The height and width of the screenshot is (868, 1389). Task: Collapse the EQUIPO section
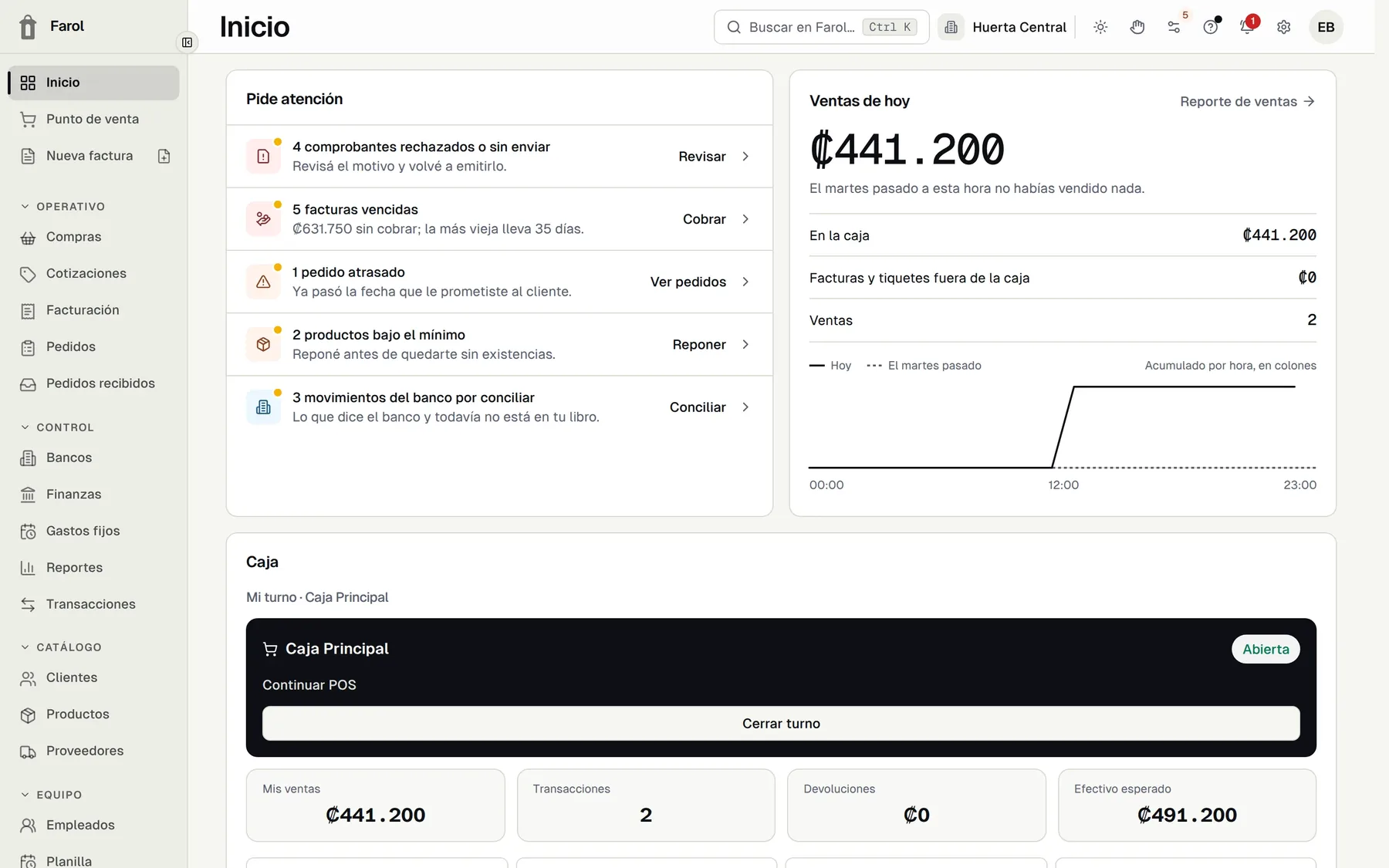click(51, 795)
